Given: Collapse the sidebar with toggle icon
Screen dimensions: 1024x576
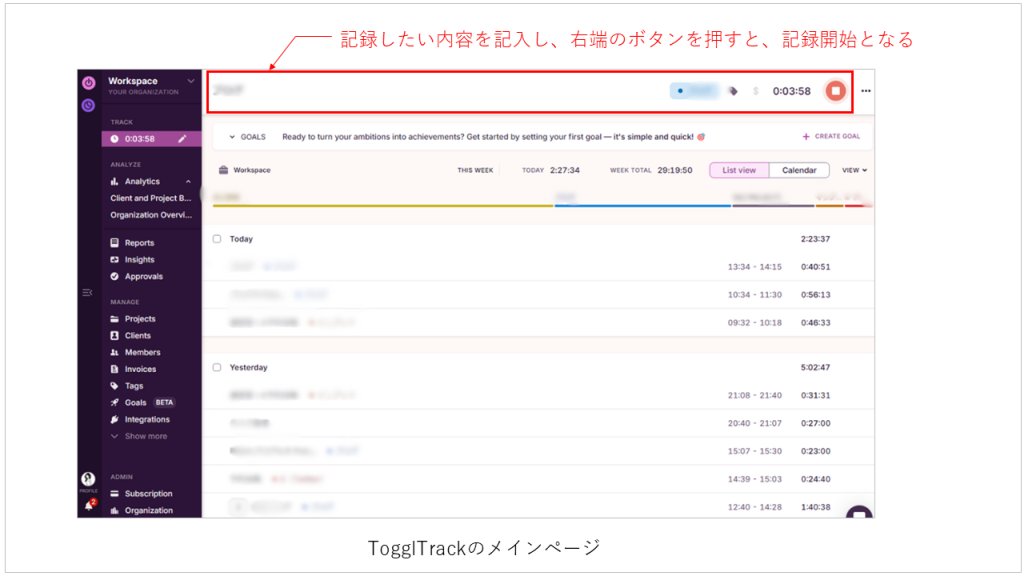Looking at the screenshot, I should pyautogui.click(x=87, y=293).
